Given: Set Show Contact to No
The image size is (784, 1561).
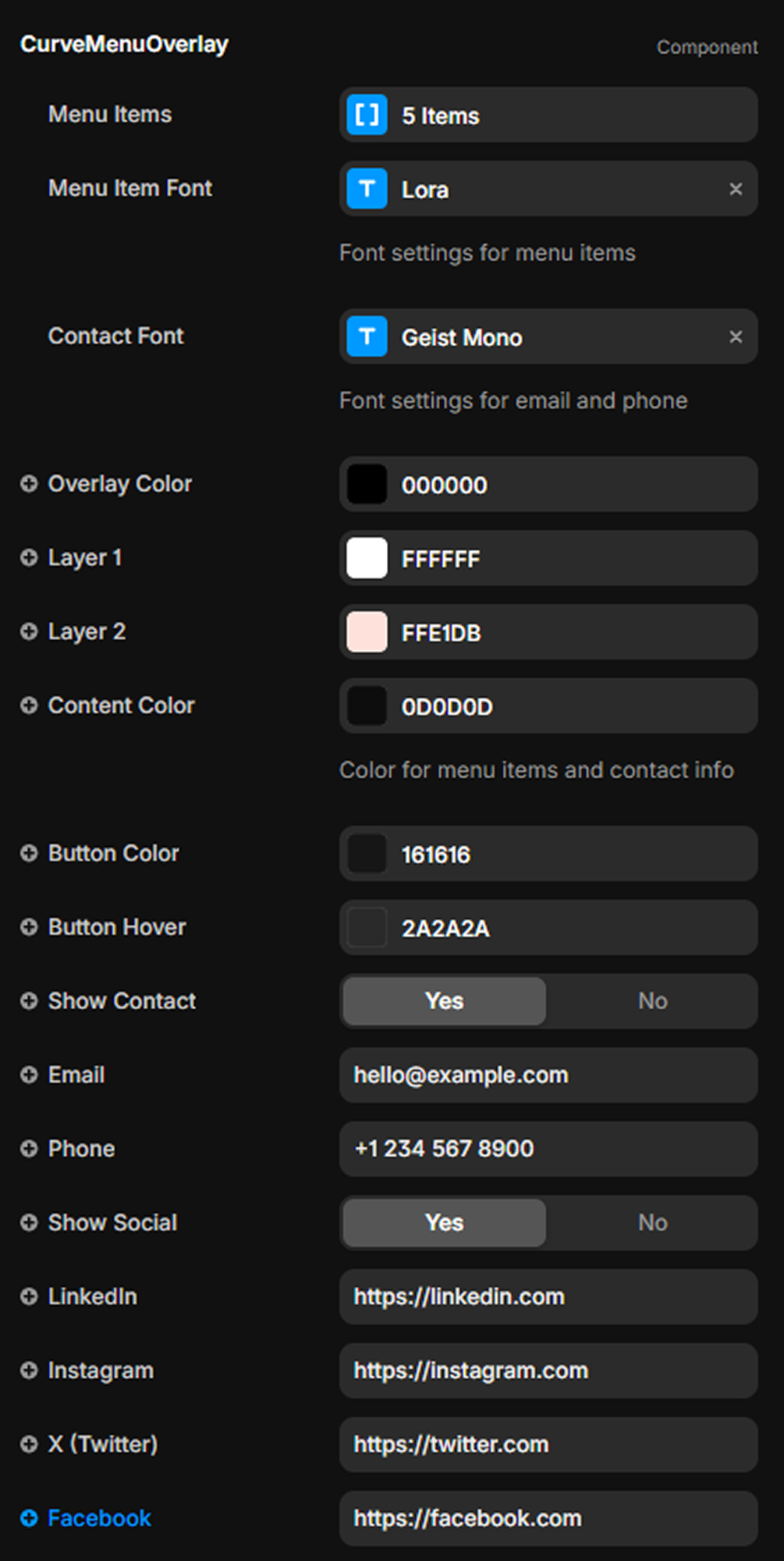Looking at the screenshot, I should (x=652, y=1001).
